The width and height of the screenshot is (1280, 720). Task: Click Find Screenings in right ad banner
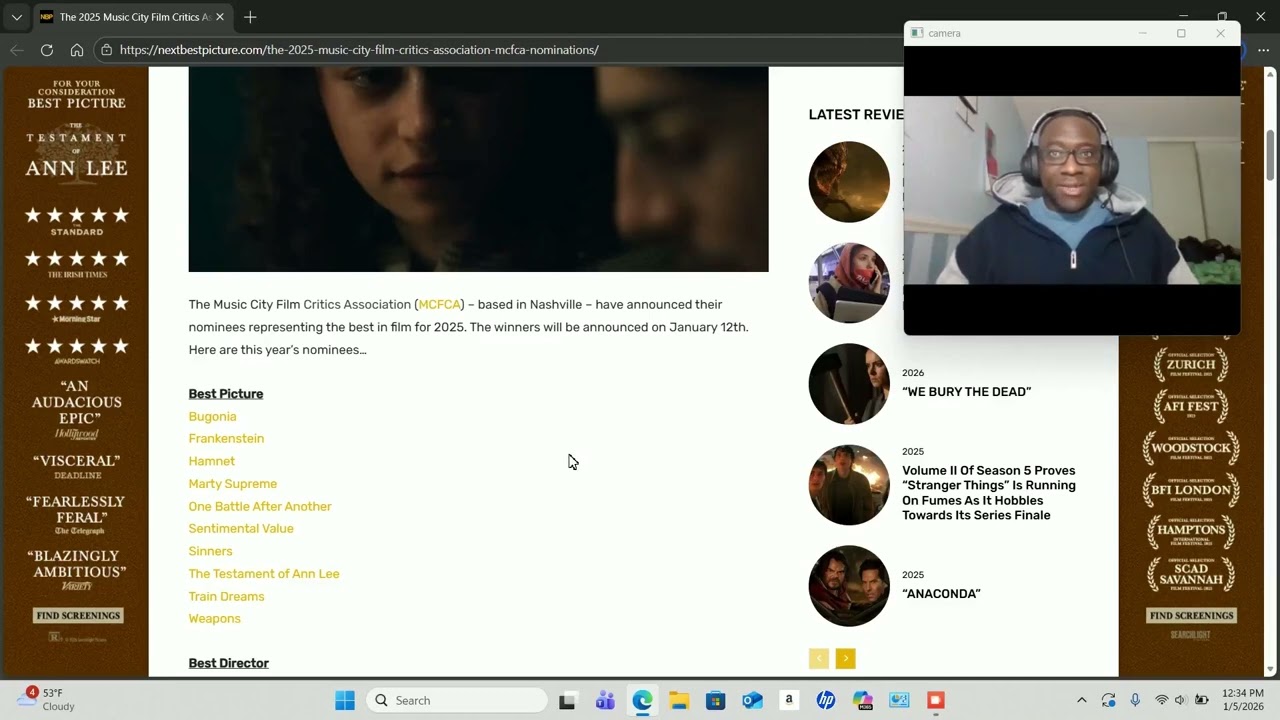1191,616
